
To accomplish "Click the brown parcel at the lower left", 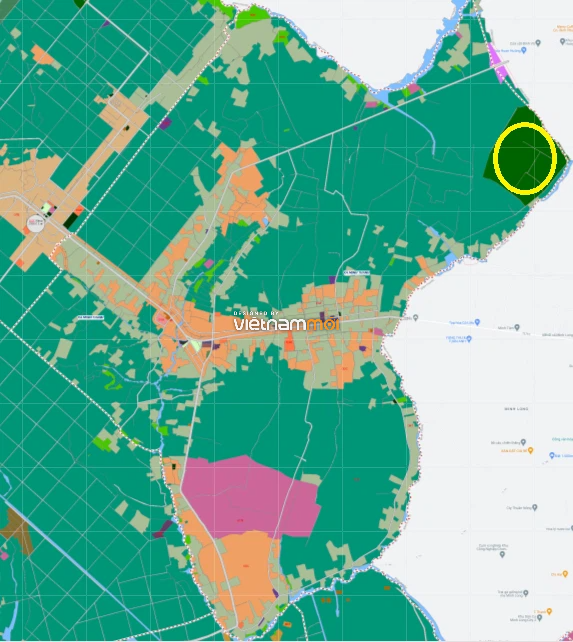I will pyautogui.click(x=16, y=531).
